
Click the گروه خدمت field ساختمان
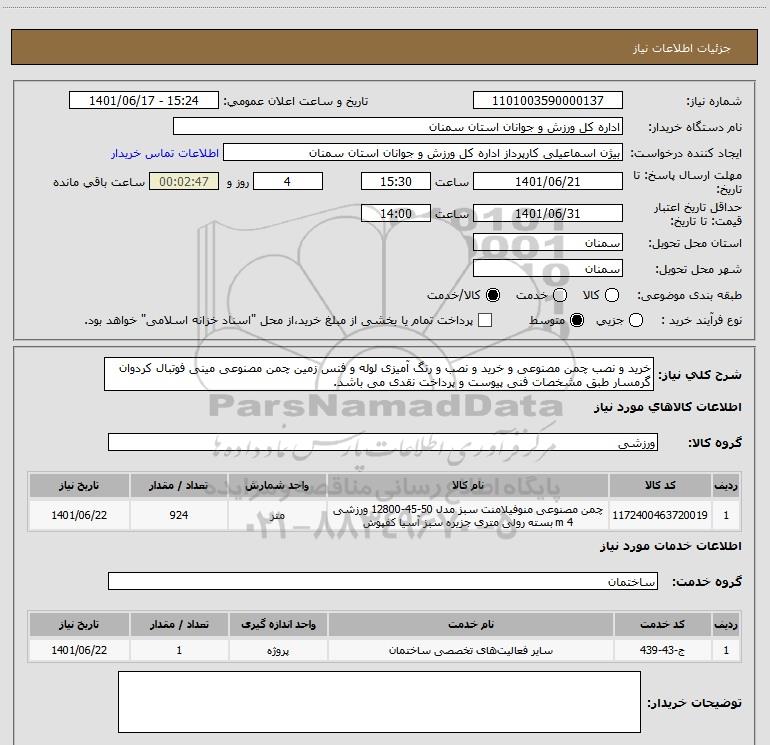(x=383, y=581)
